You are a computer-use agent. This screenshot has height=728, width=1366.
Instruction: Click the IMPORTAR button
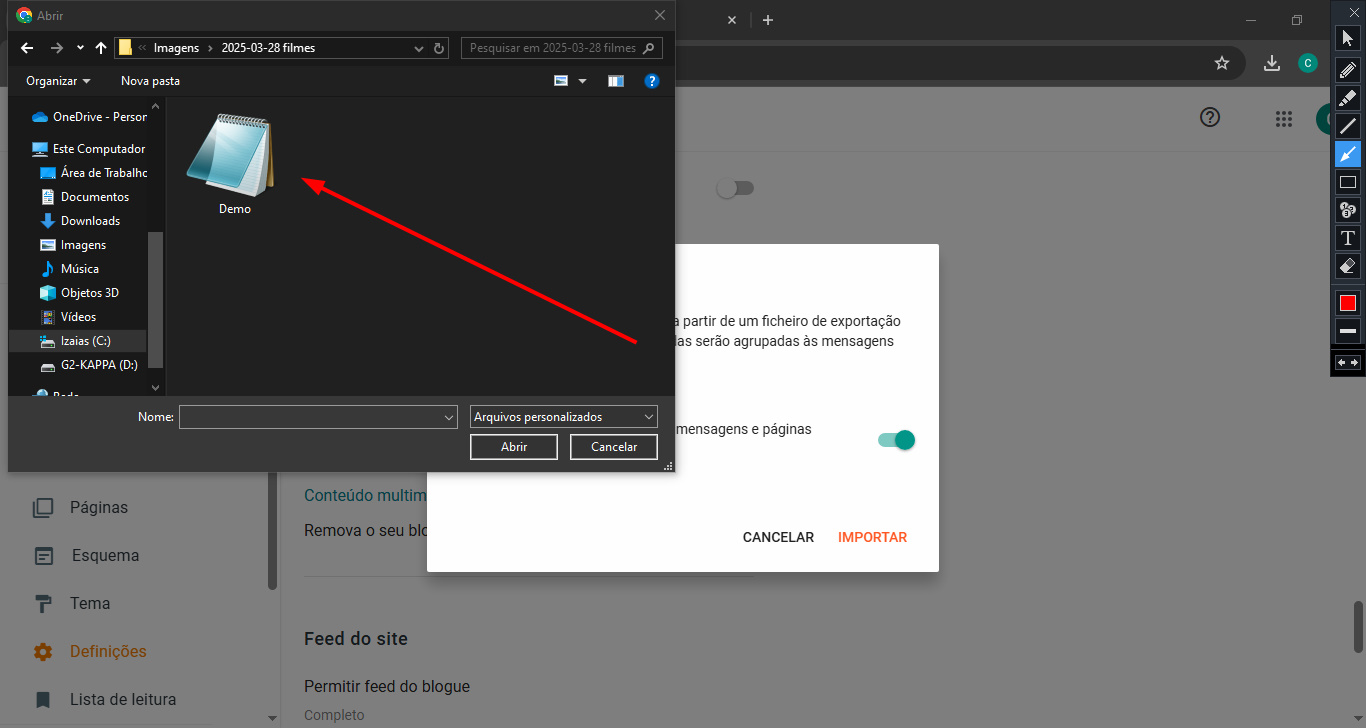pyautogui.click(x=872, y=537)
